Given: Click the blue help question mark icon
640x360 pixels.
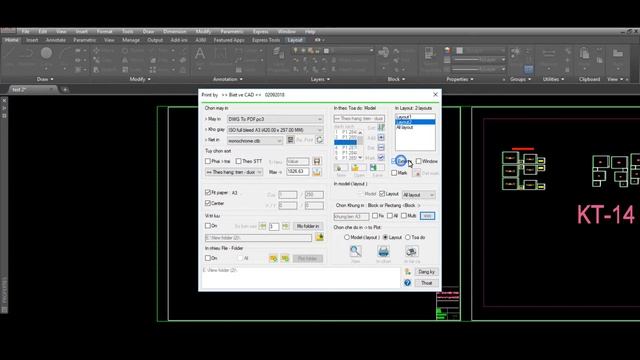Looking at the screenshot, I should pos(407,283).
